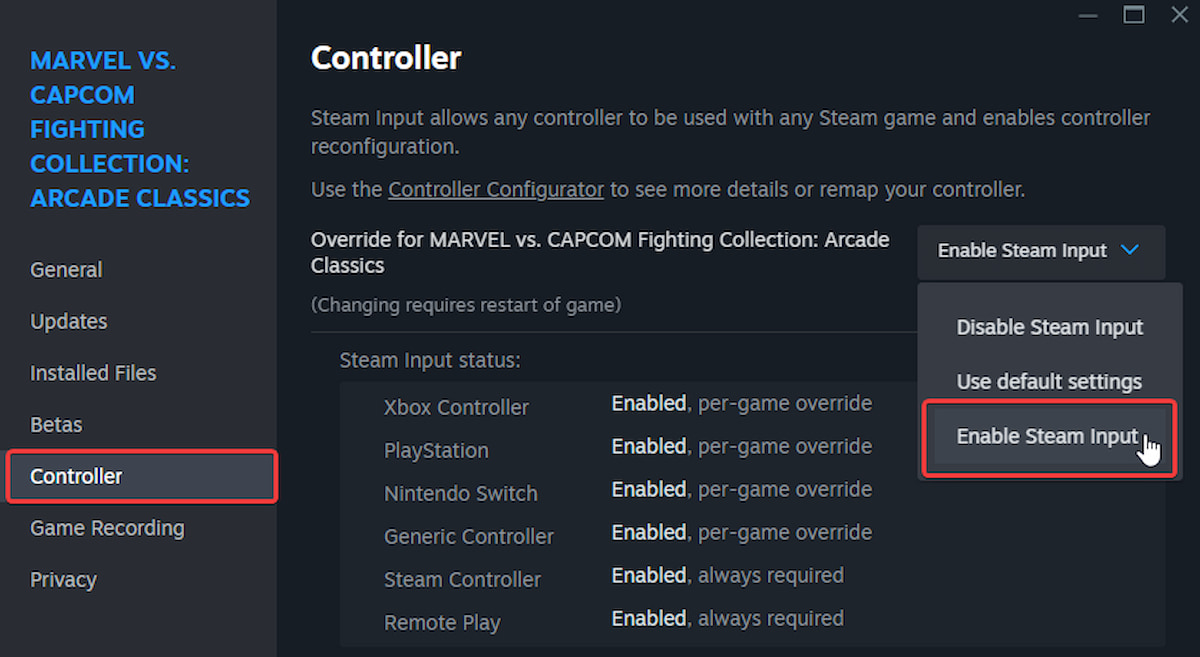Select Use default settings option
This screenshot has width=1200, height=657.
(1049, 381)
